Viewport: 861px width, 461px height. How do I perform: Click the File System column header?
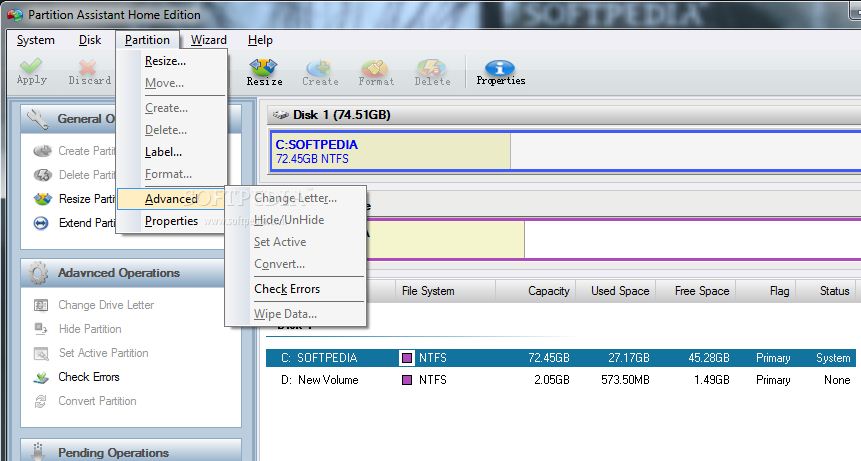click(445, 291)
